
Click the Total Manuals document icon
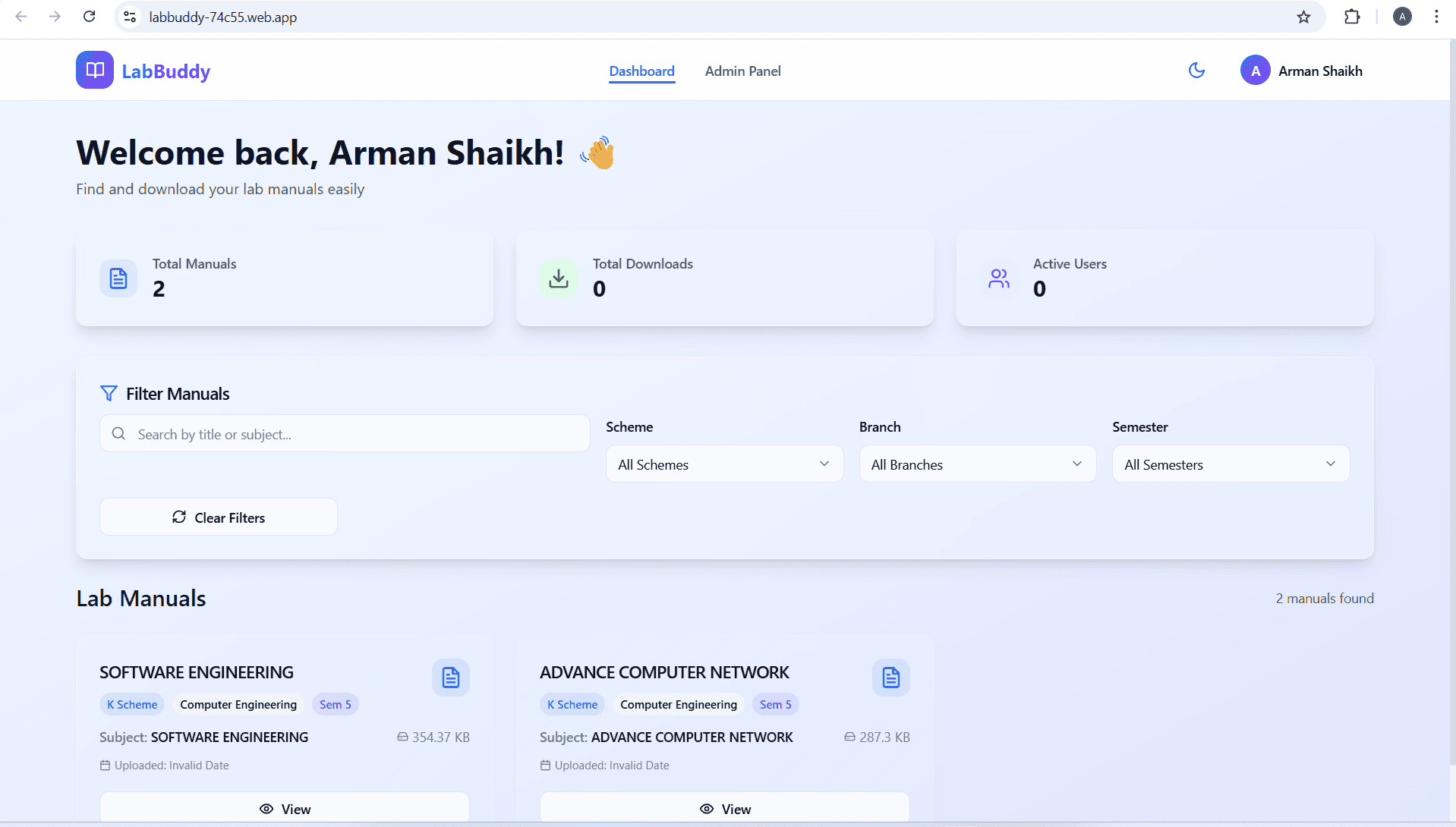(x=118, y=278)
